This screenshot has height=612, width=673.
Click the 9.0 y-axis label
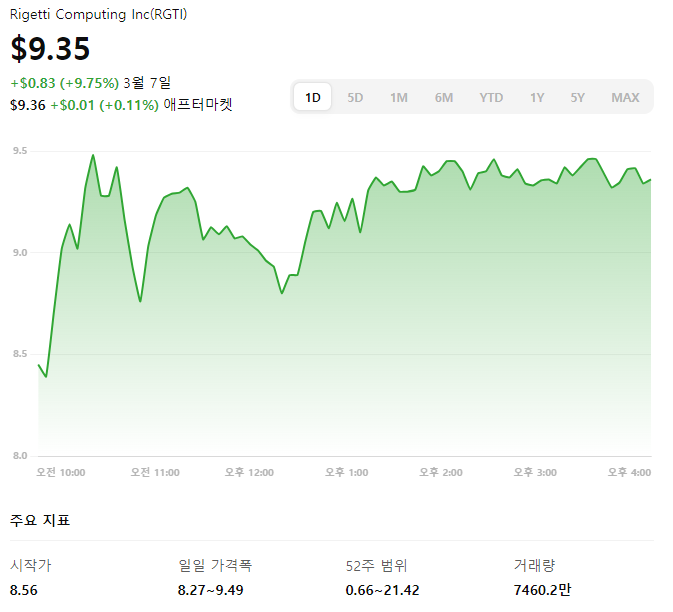pyautogui.click(x=20, y=252)
